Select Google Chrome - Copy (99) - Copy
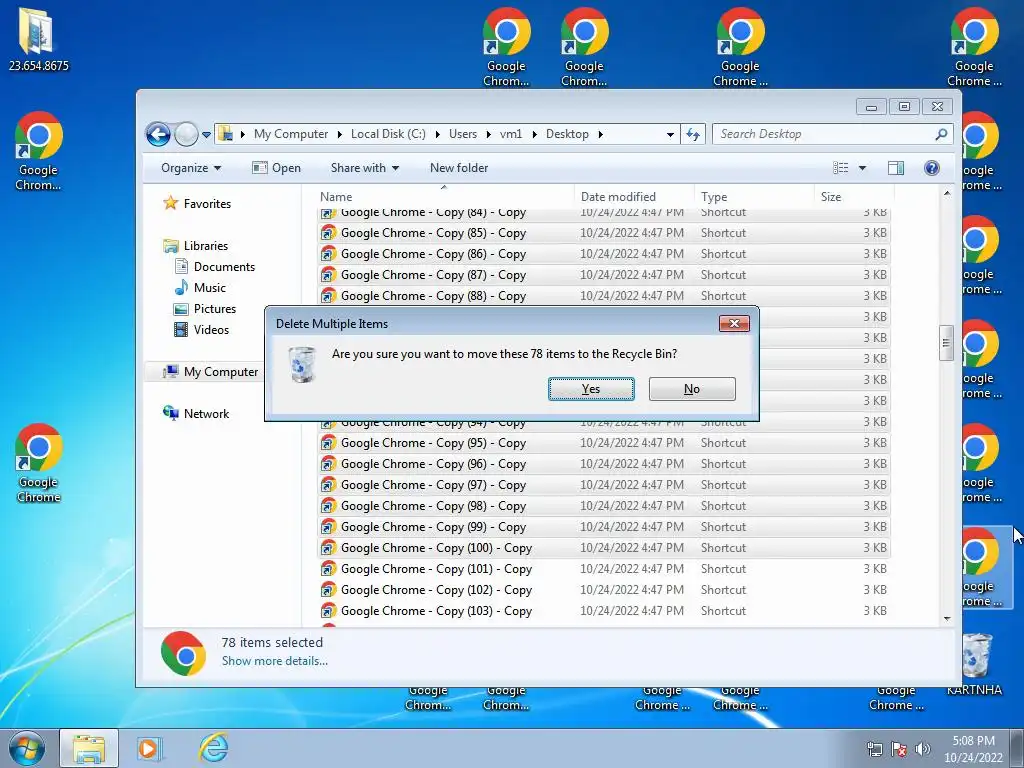 coord(604,527)
